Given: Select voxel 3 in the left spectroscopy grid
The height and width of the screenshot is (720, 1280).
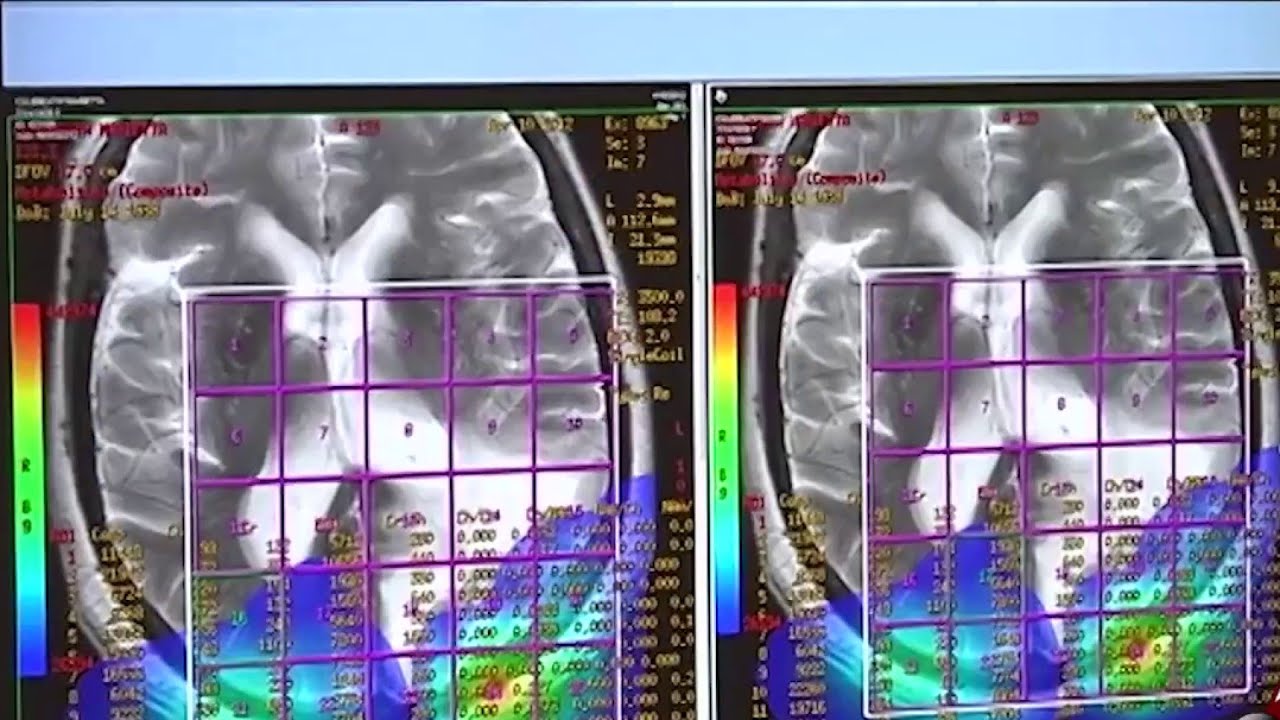Looking at the screenshot, I should [407, 340].
